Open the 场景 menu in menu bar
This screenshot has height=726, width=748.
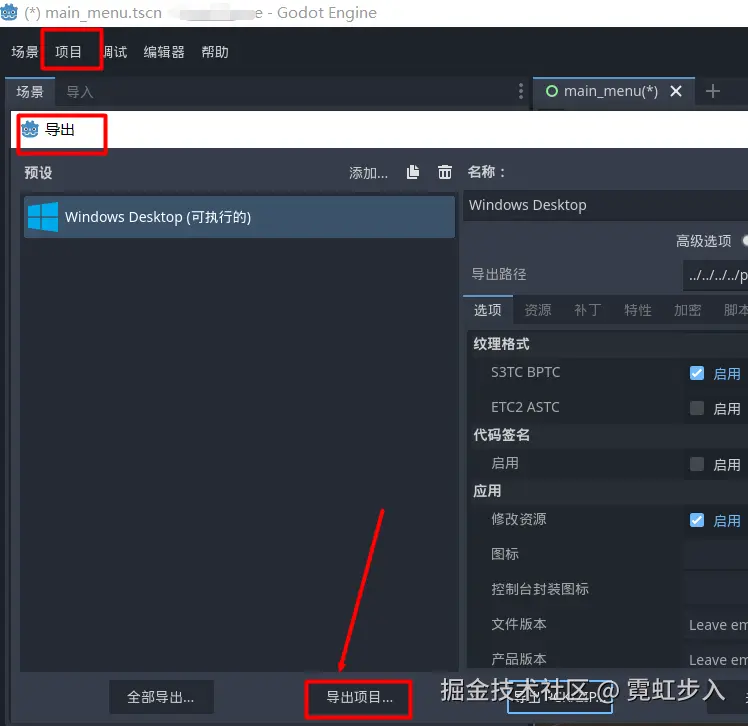[x=24, y=52]
